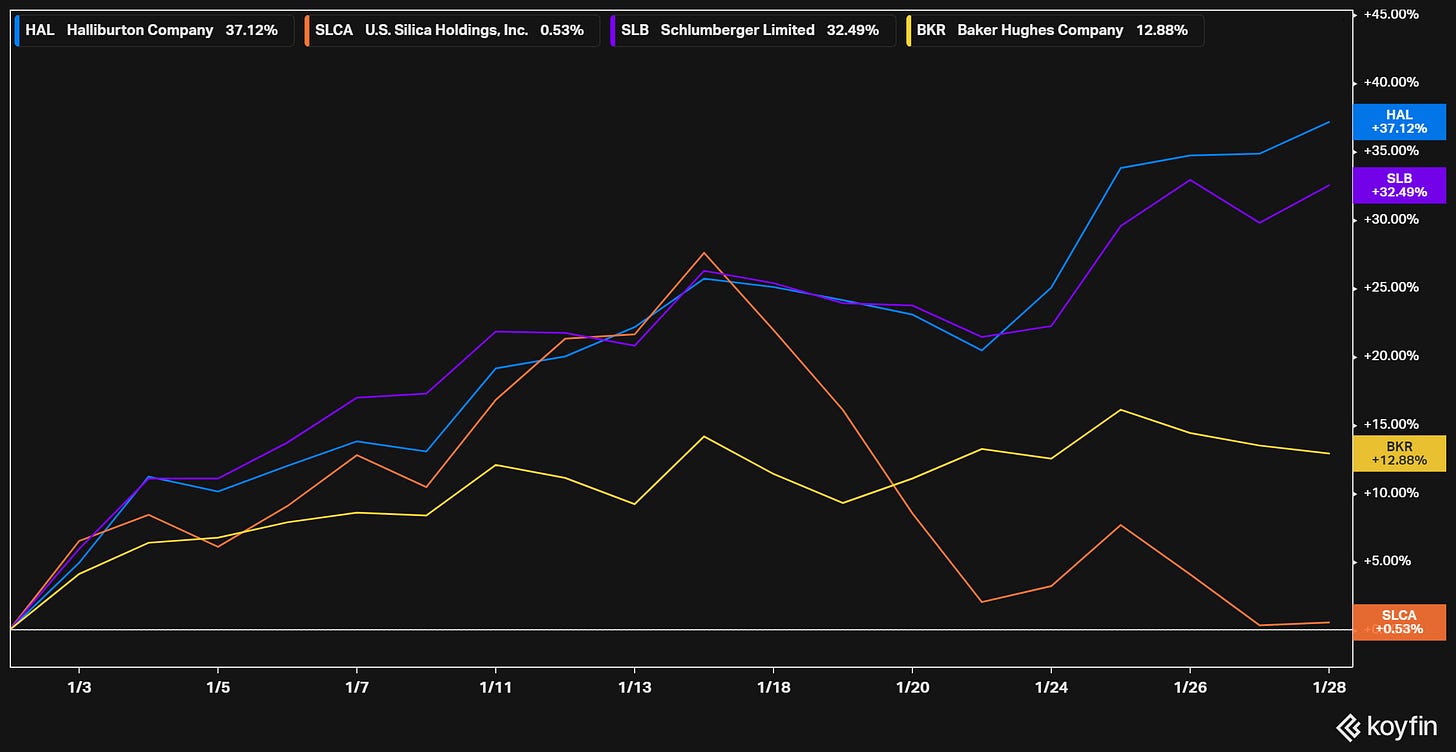
Task: Click the 0.53% value in SLCA legend
Action: (562, 30)
